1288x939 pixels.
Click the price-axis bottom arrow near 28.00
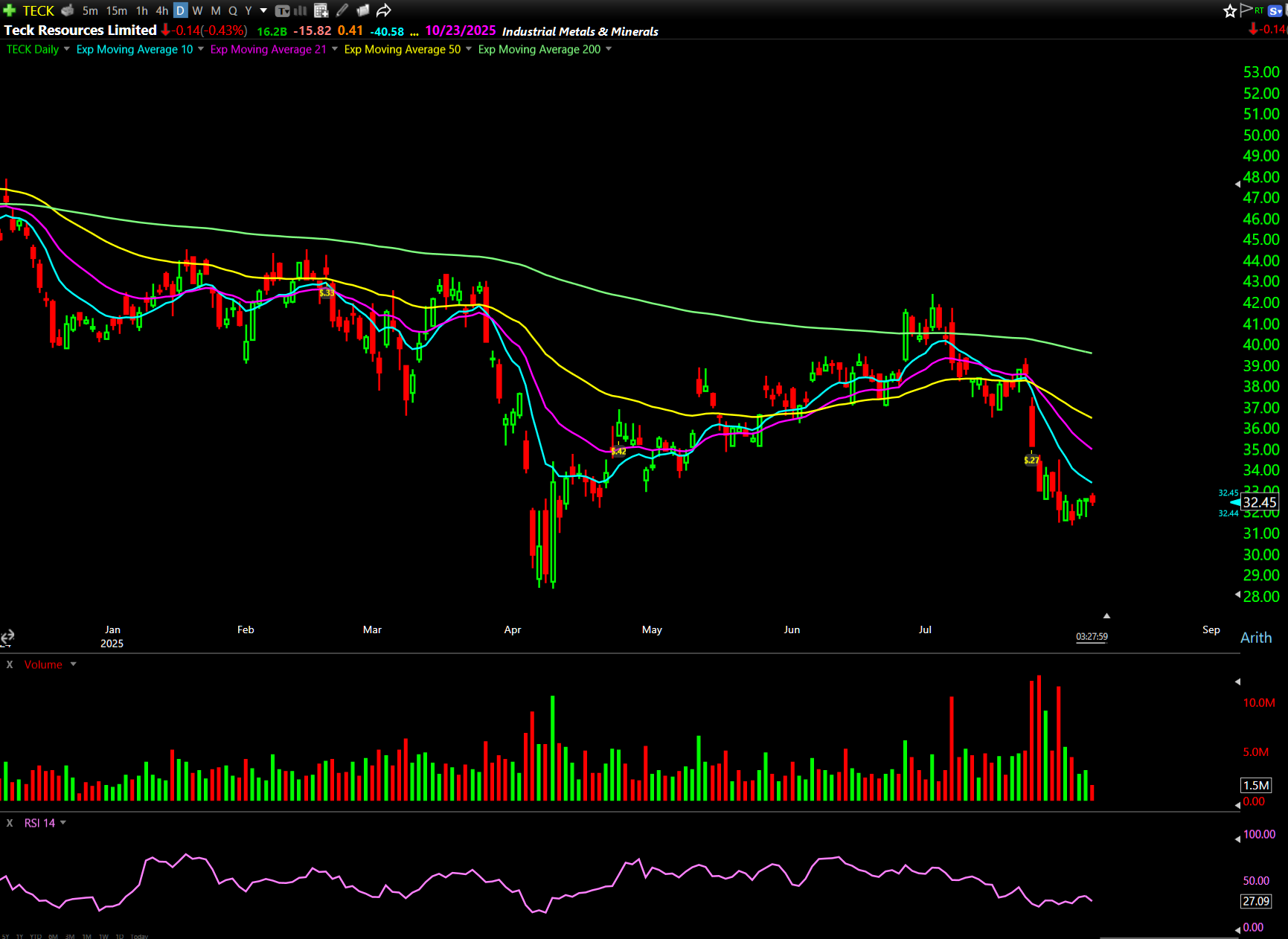tap(1237, 594)
